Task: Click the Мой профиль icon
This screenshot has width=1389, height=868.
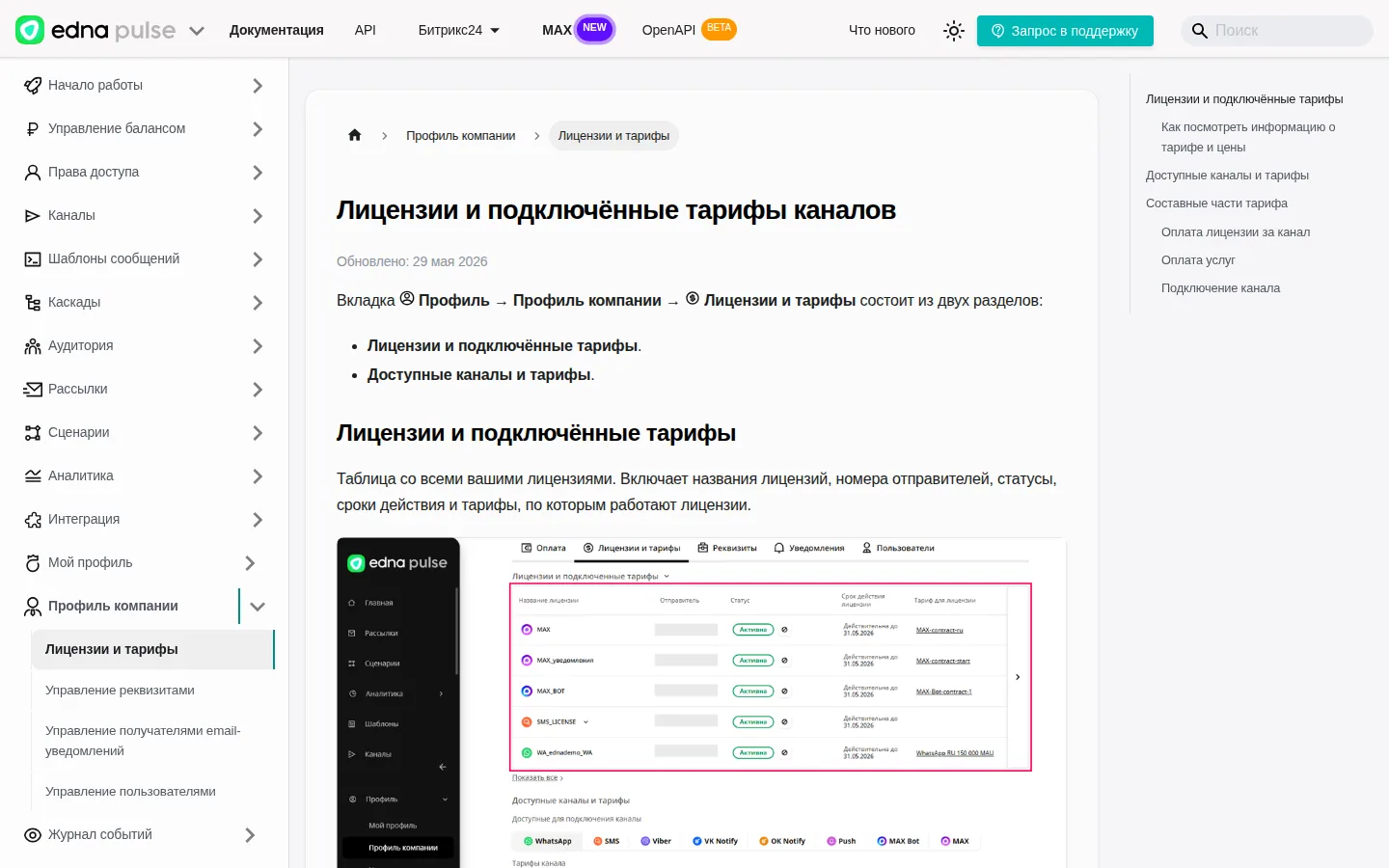Action: tap(33, 563)
